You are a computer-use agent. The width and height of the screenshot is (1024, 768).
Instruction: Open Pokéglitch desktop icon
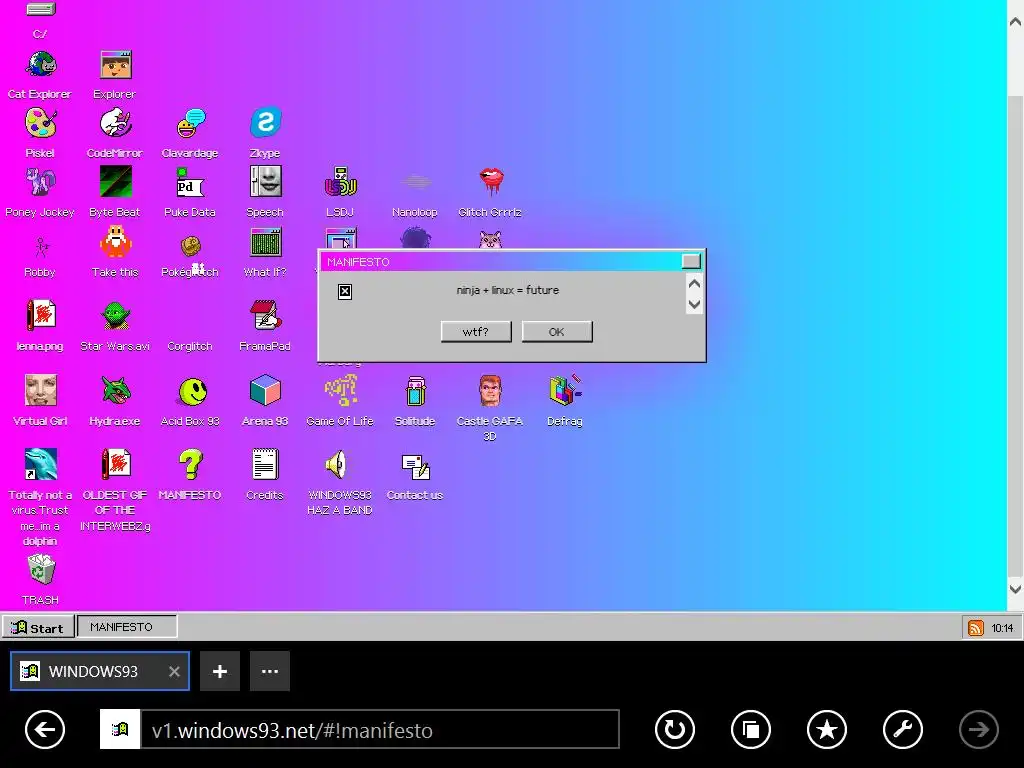(191, 247)
